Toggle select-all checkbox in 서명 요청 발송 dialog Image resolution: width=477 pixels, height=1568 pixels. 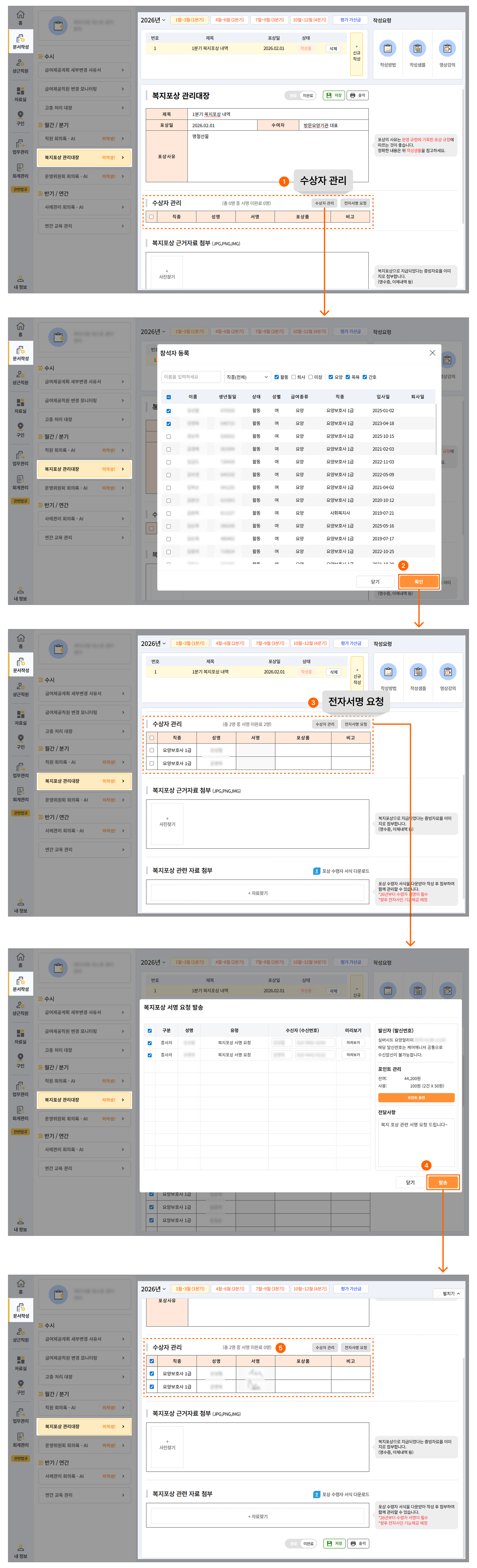(149, 1031)
